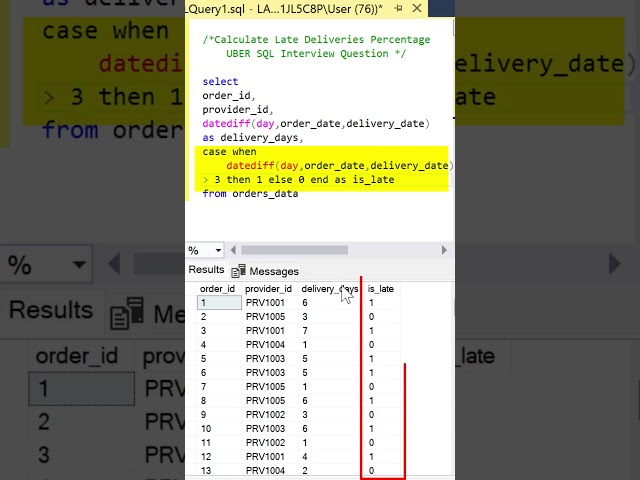This screenshot has height=480, width=640.
Task: Select the order_id column header
Action: coord(217,289)
